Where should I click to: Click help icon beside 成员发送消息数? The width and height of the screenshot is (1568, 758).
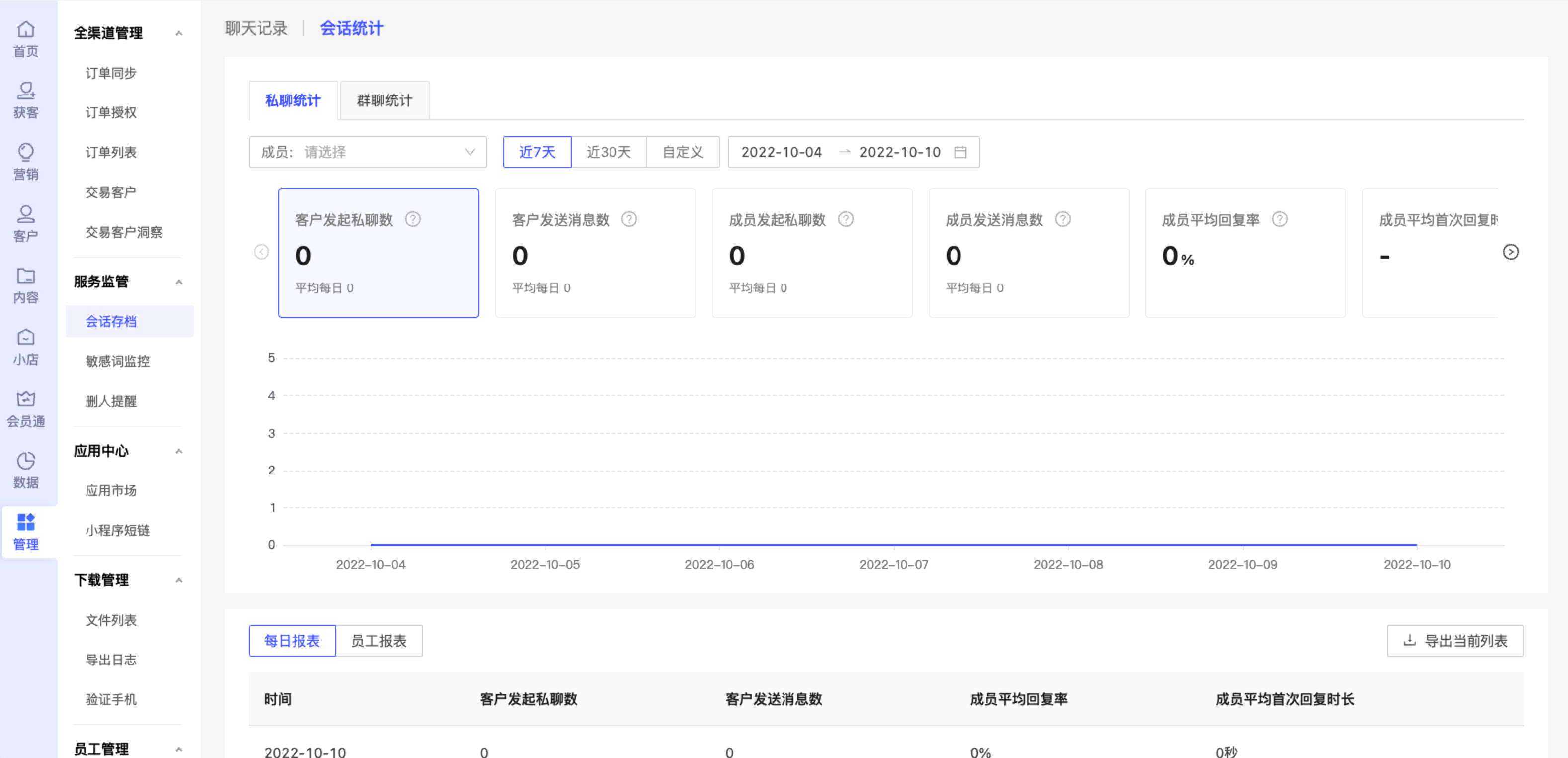tap(1063, 219)
